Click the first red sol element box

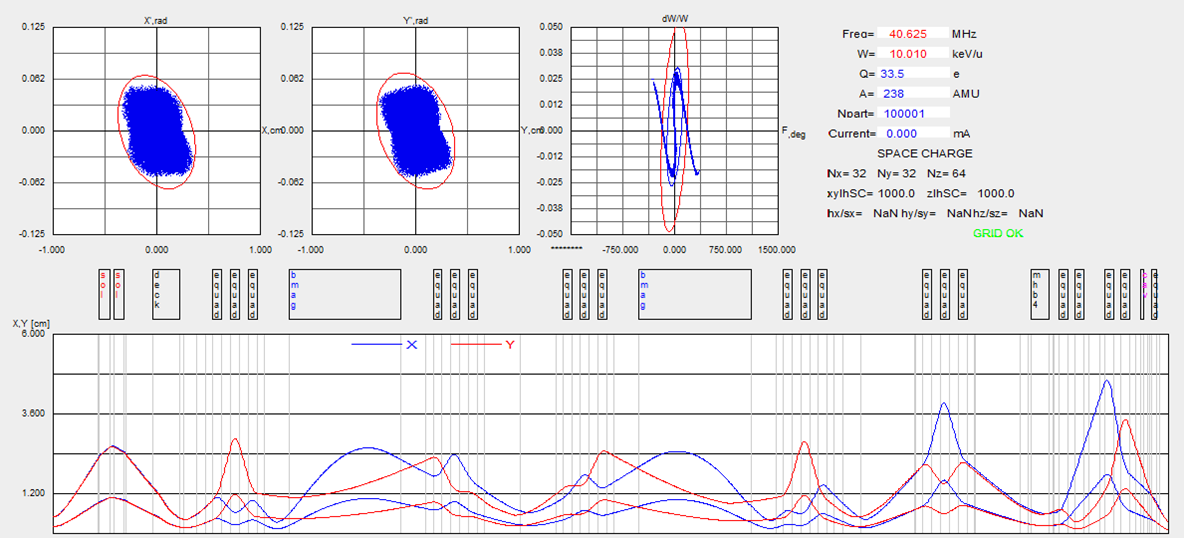click(x=103, y=293)
